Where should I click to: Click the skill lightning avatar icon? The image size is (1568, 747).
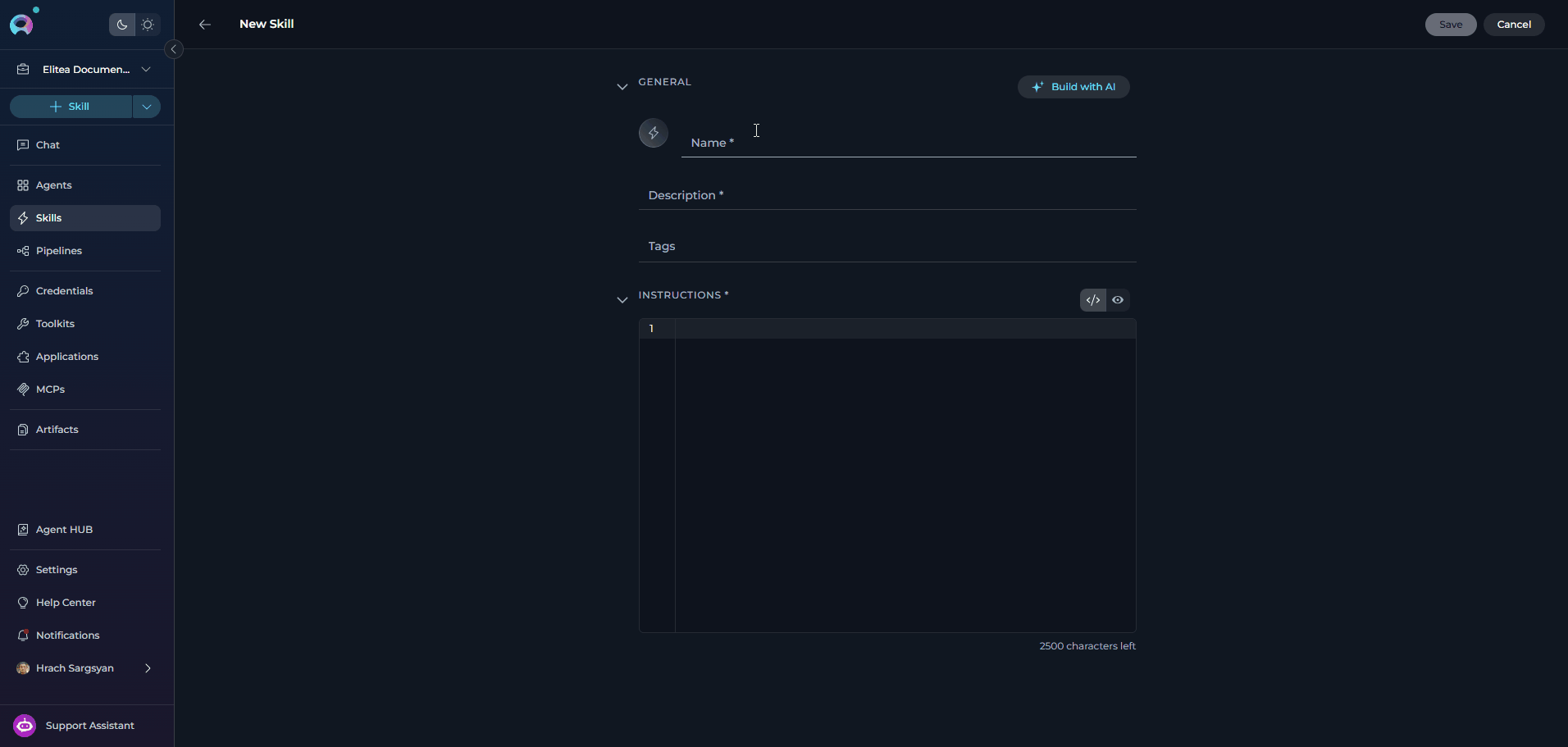click(654, 133)
